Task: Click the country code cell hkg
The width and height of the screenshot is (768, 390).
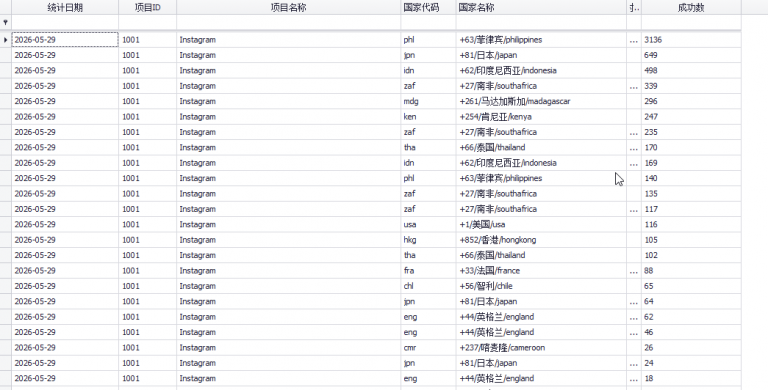Action: coord(428,240)
